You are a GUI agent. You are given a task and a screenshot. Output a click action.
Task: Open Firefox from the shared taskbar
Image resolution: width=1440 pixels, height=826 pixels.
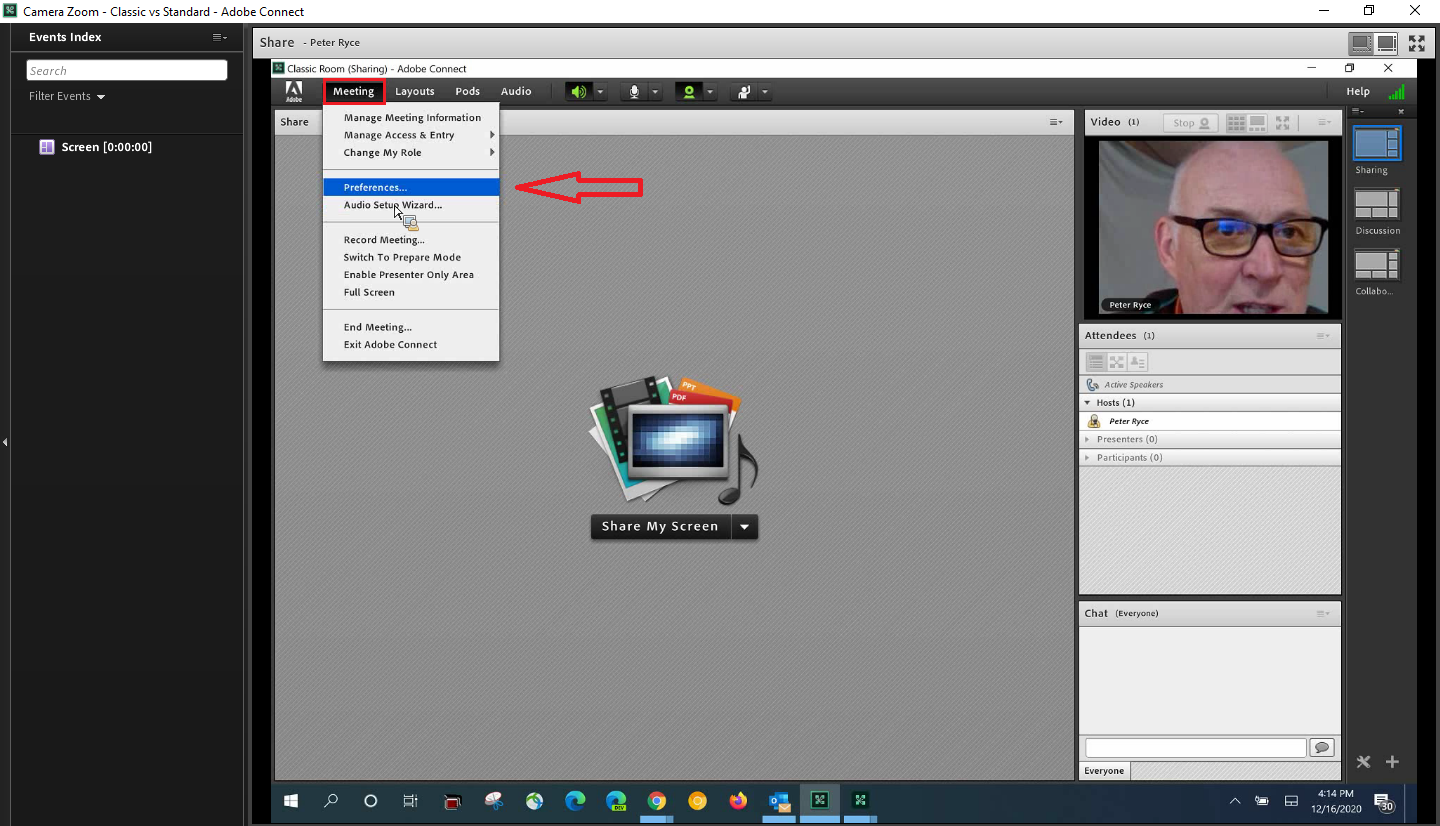738,801
